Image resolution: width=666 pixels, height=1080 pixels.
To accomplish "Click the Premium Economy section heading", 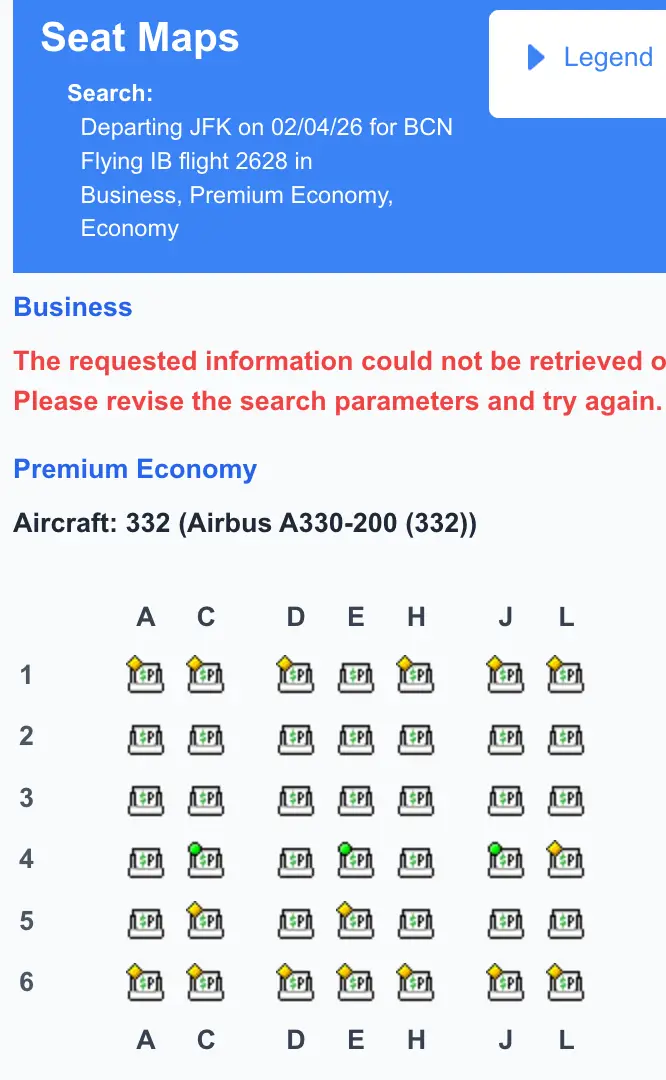I will (x=135, y=469).
